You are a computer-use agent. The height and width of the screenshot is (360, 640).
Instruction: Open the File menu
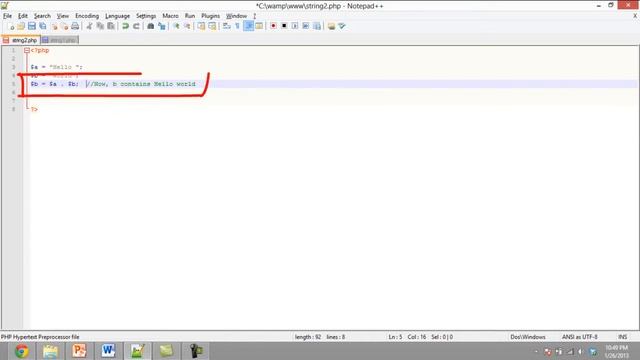tap(7, 16)
